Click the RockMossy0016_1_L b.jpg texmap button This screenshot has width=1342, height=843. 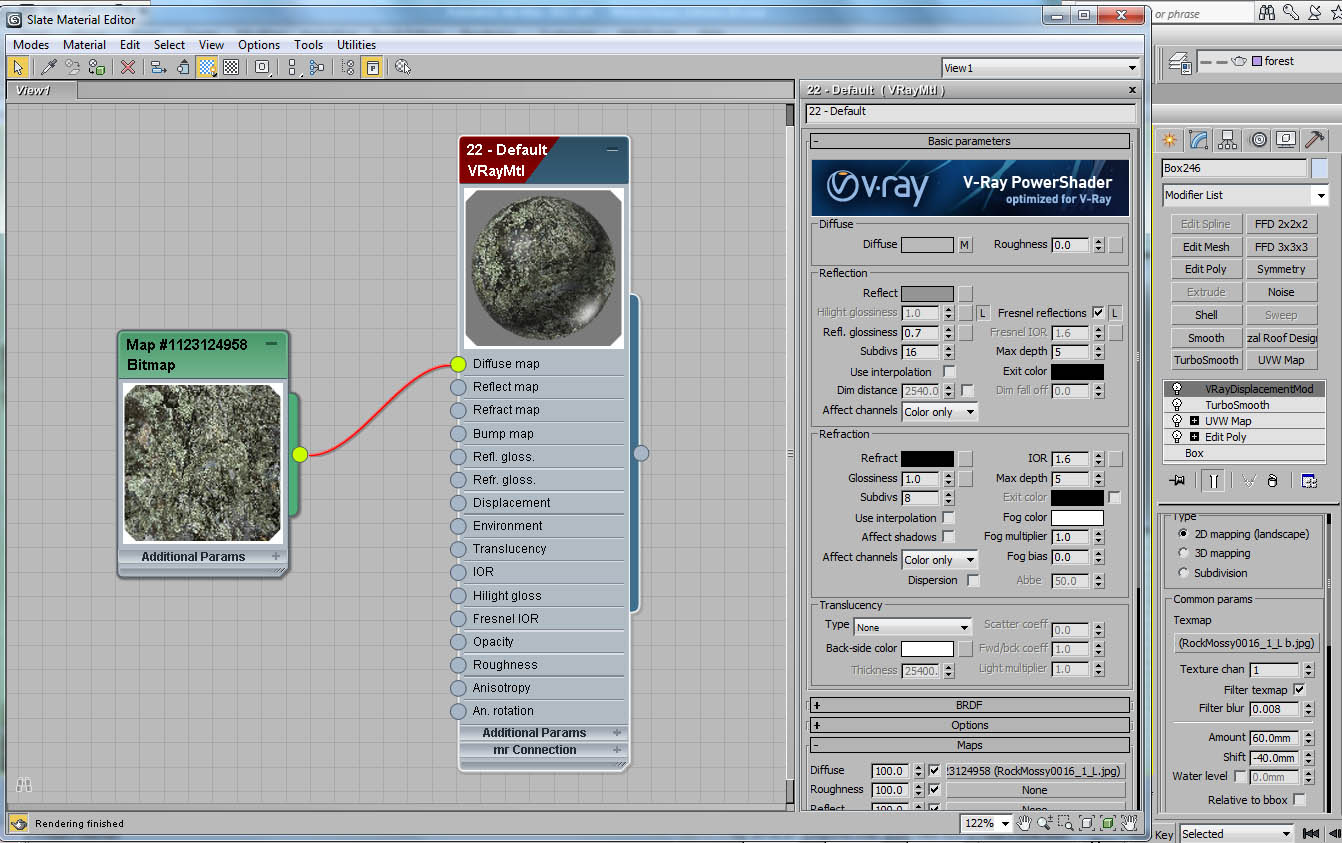tap(1247, 643)
